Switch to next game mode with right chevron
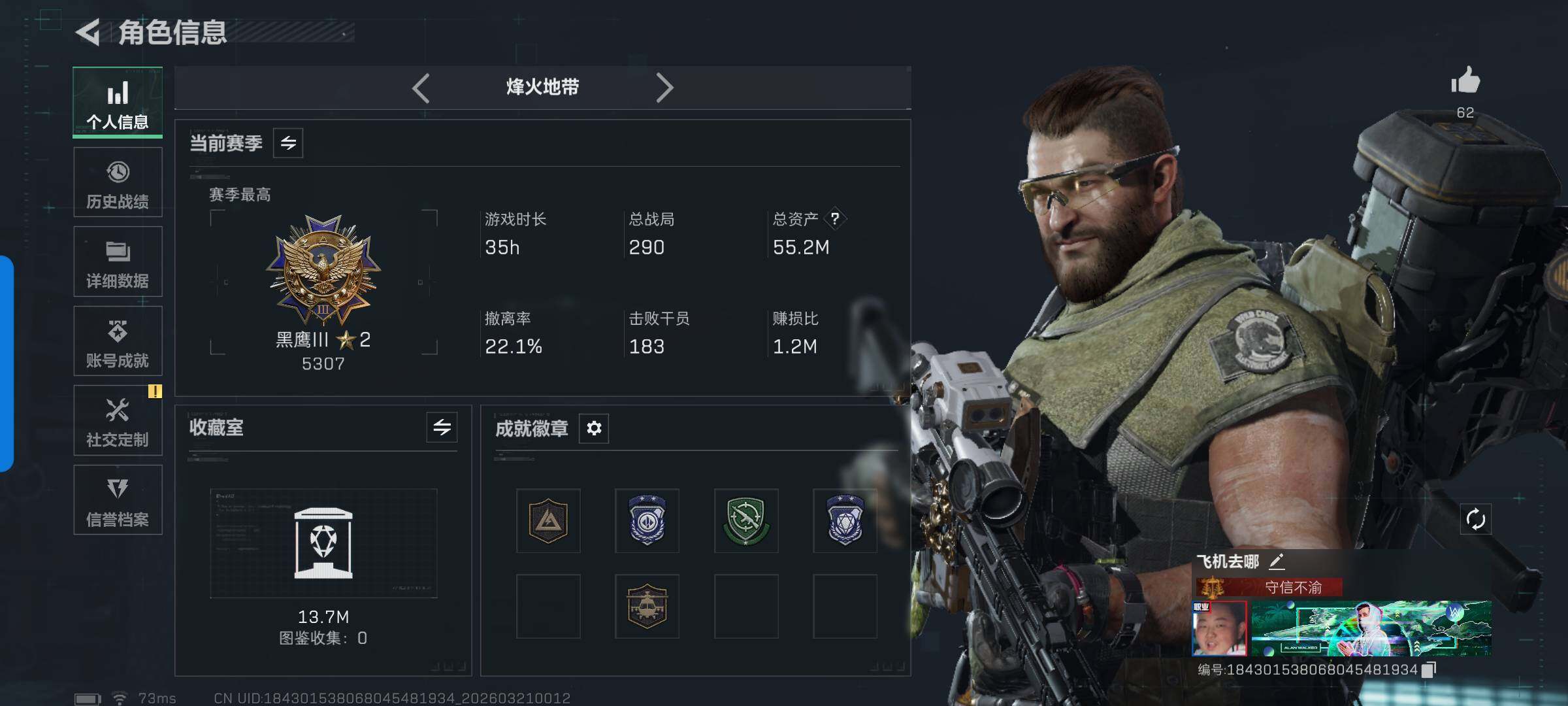1568x706 pixels. click(x=664, y=88)
